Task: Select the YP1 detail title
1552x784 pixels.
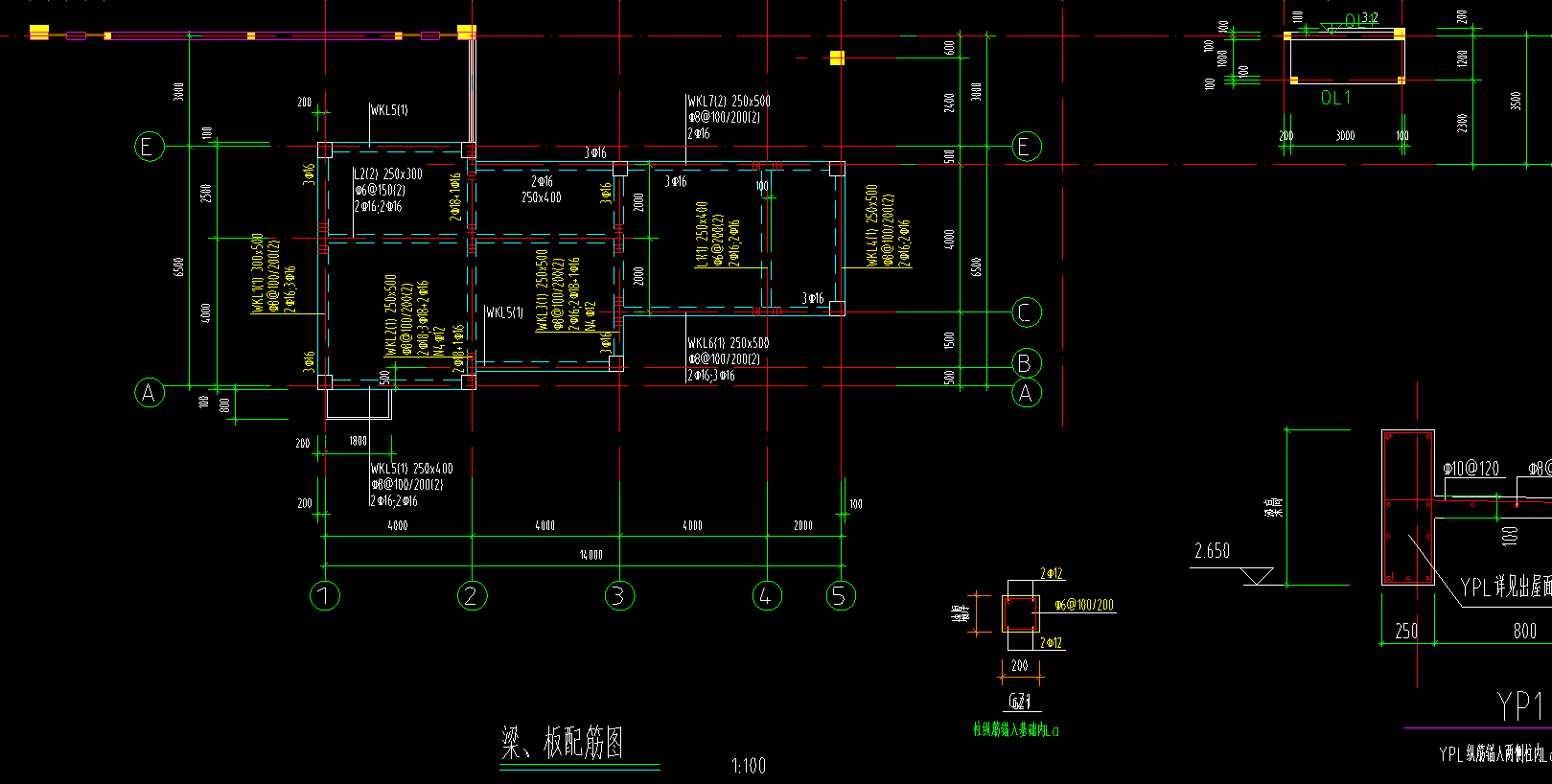Action: tap(1521, 705)
